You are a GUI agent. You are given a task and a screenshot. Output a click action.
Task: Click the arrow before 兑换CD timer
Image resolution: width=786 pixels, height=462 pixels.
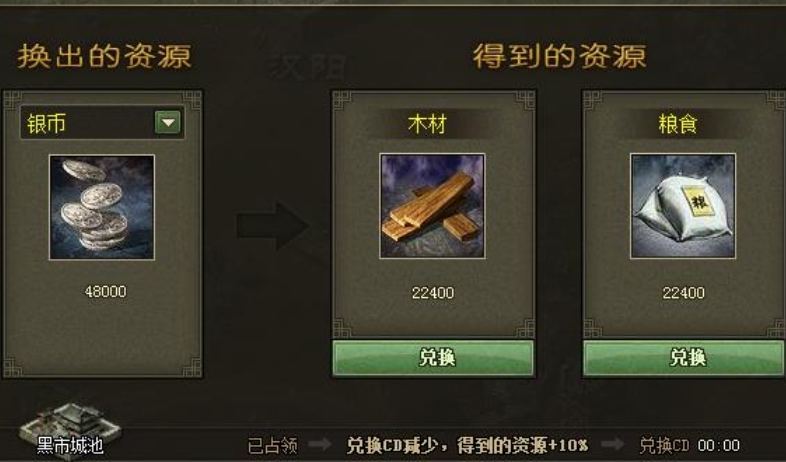tap(613, 444)
